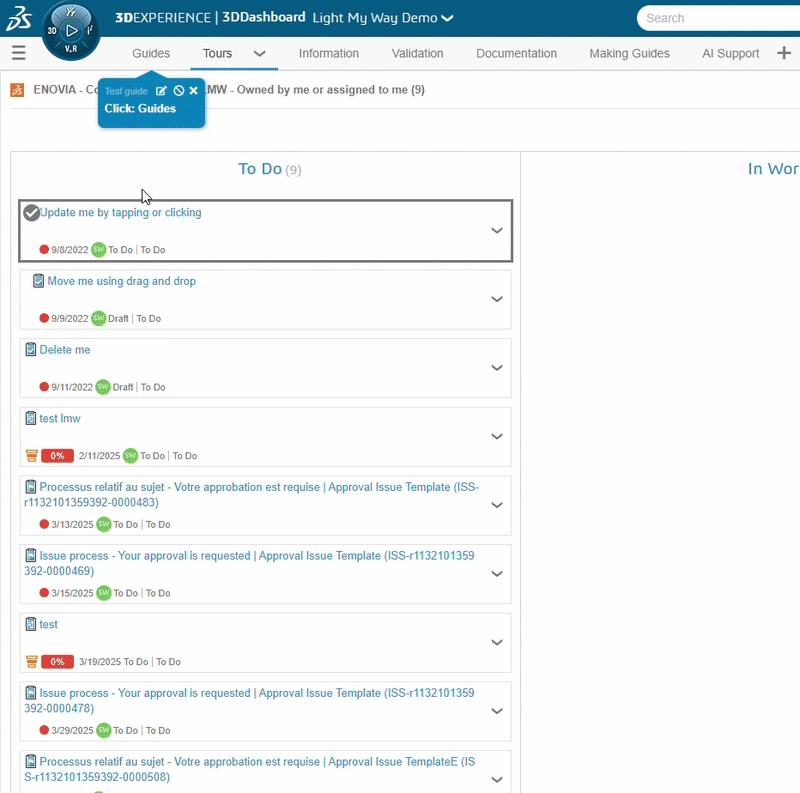Open Light My Way Demo dashboard dropdown
Screen dimensions: 800x793
(x=447, y=18)
